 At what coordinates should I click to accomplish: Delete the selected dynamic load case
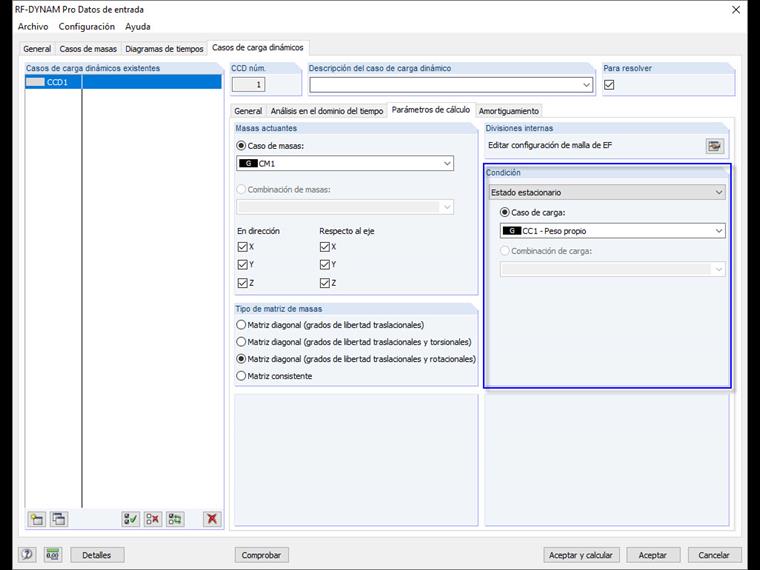212,519
